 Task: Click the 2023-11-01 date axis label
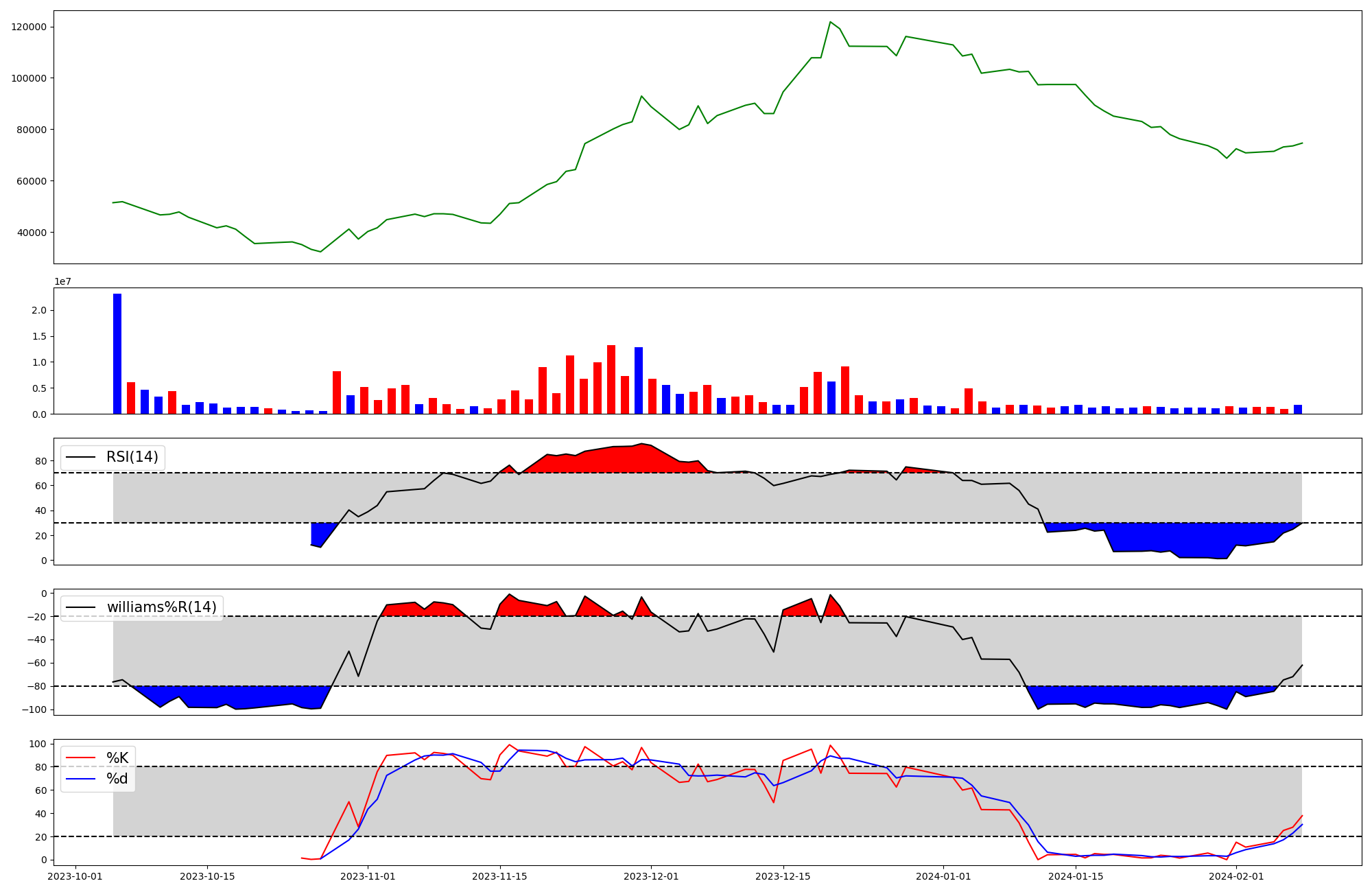368,876
